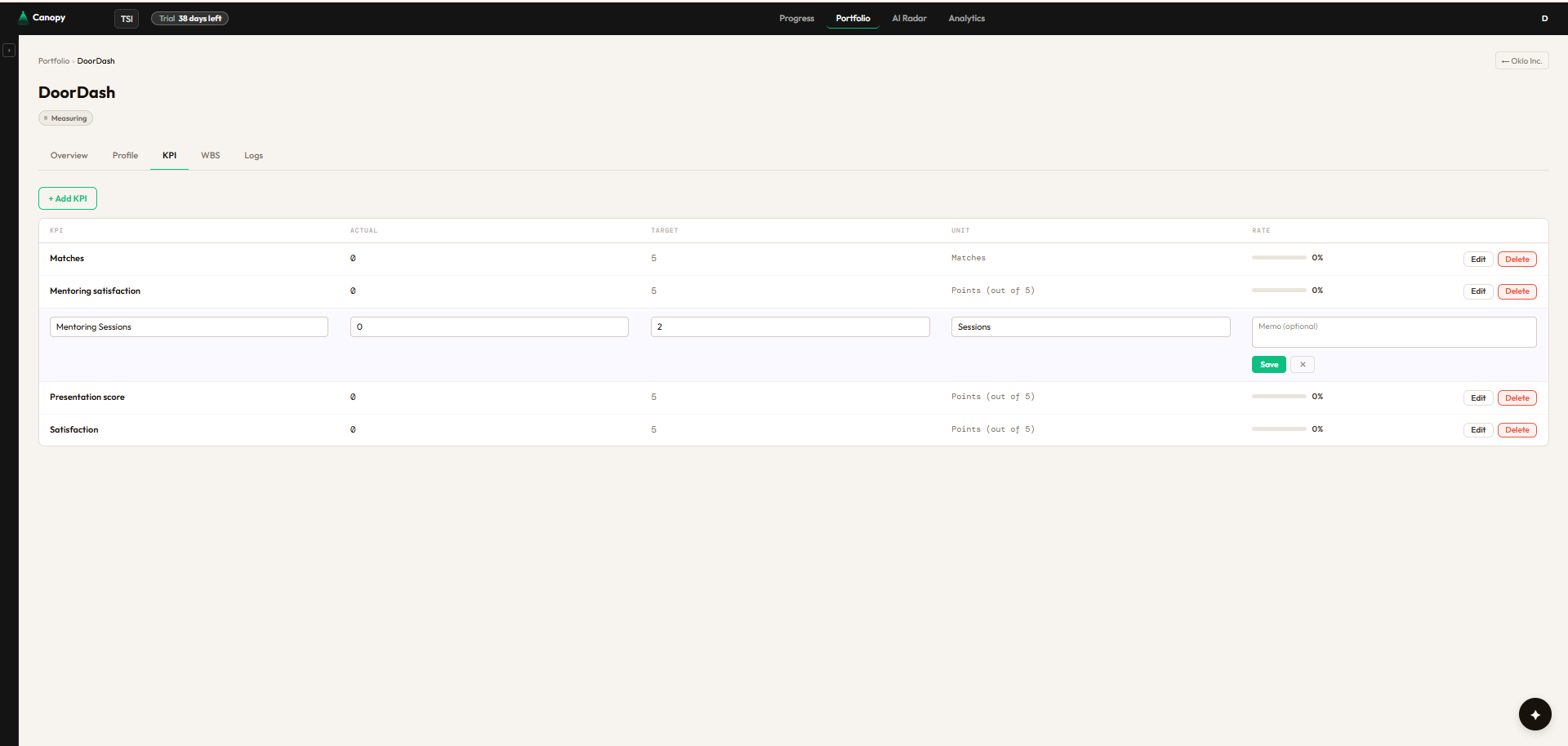Cancel editing with the X button

point(1303,365)
